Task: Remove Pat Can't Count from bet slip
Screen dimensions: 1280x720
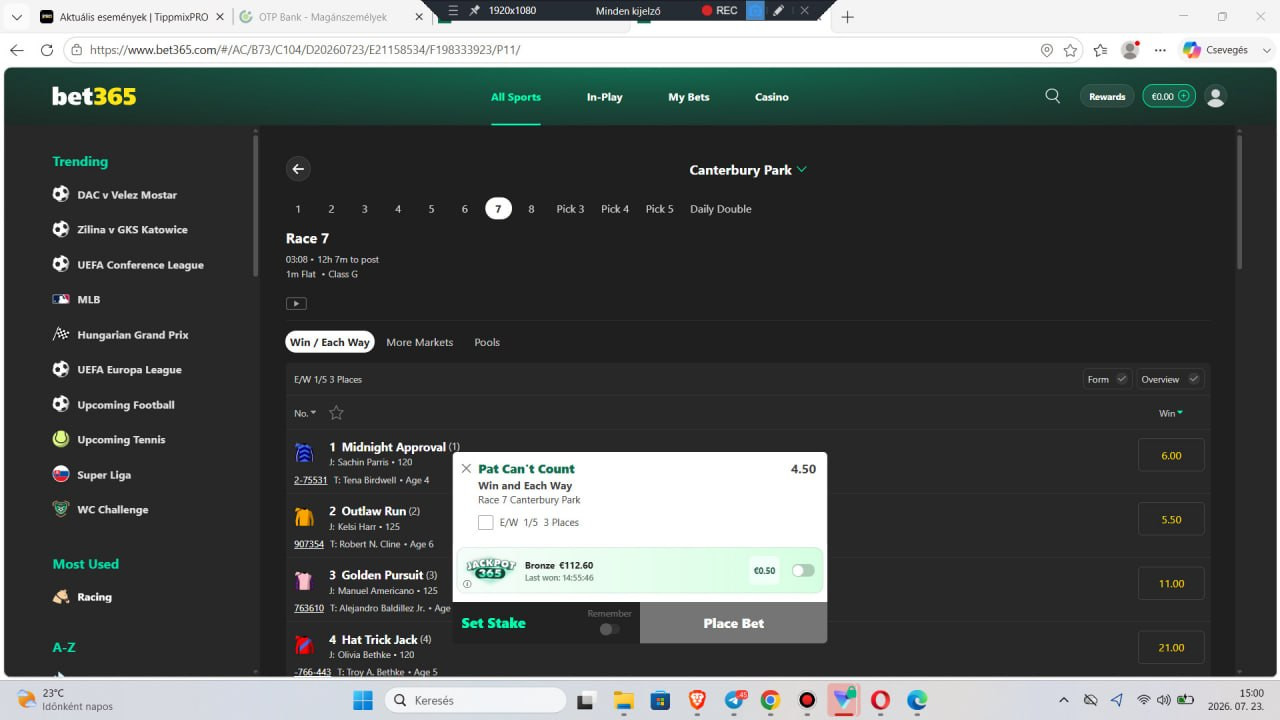Action: (x=466, y=468)
